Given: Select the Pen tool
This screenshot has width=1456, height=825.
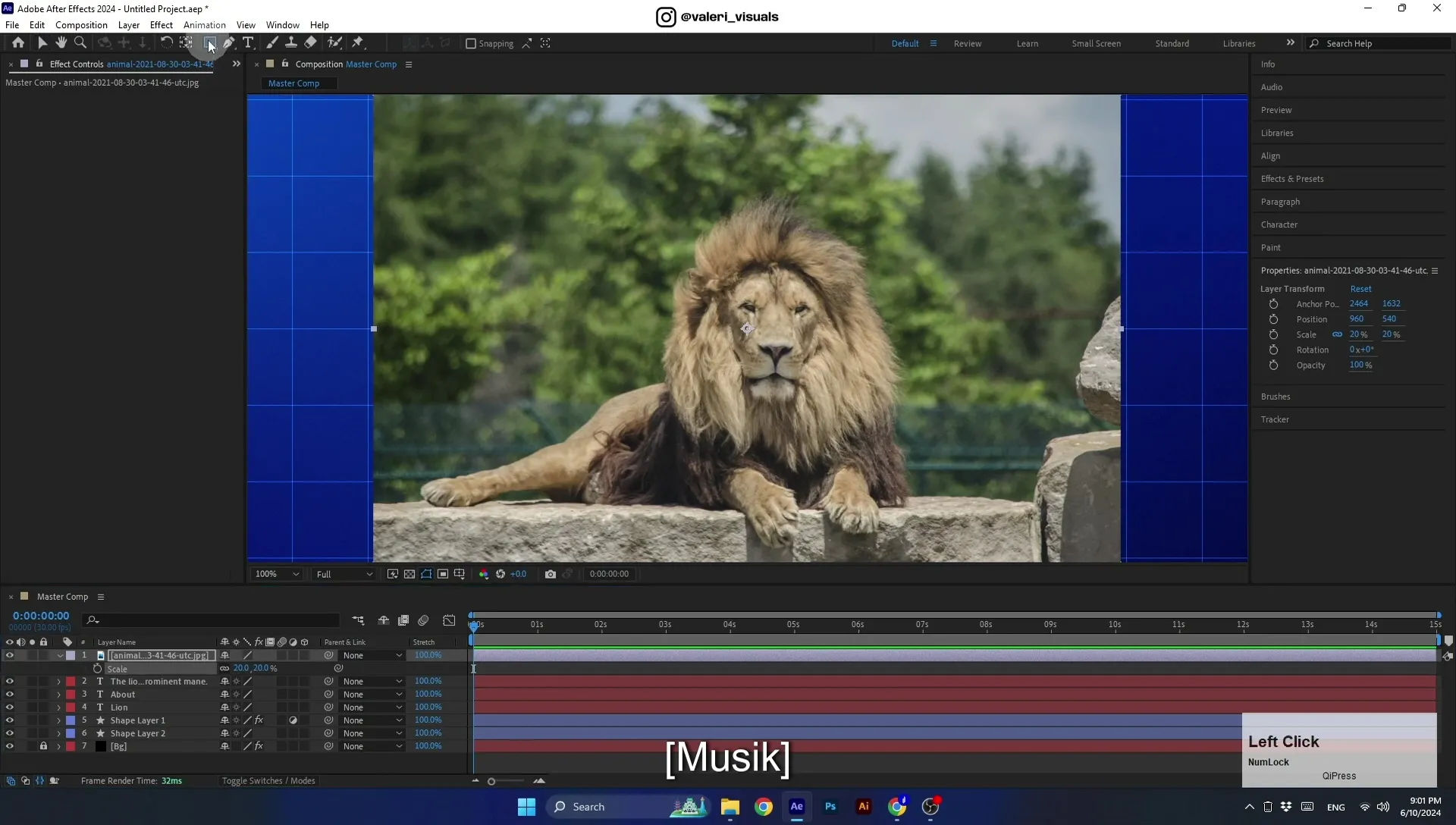Looking at the screenshot, I should (229, 43).
